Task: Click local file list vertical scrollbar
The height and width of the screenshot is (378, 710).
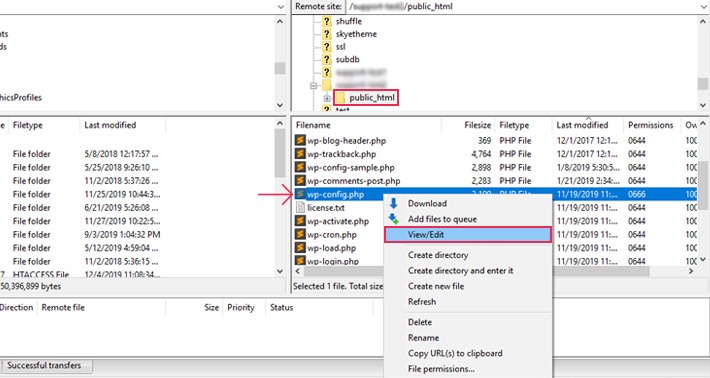Action: coord(280,154)
